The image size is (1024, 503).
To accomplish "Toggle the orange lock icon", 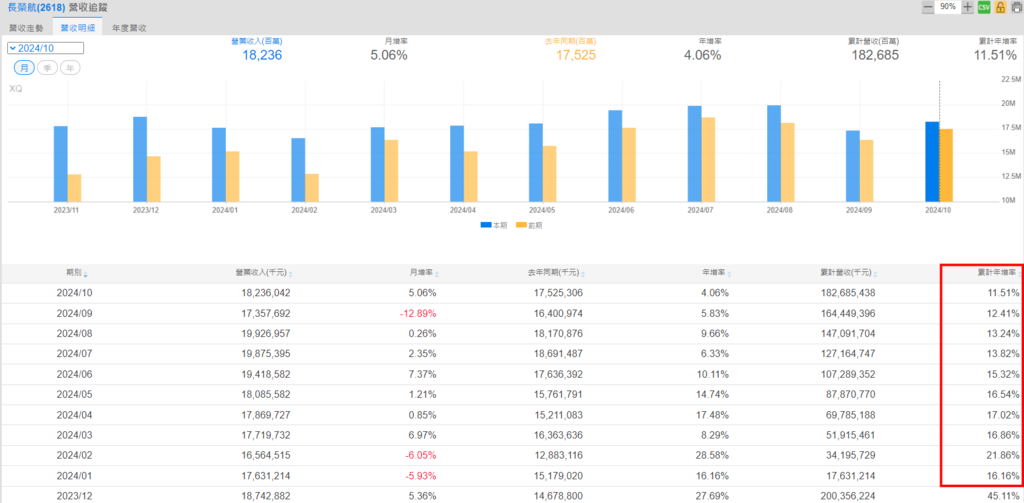I will coord(1000,7).
